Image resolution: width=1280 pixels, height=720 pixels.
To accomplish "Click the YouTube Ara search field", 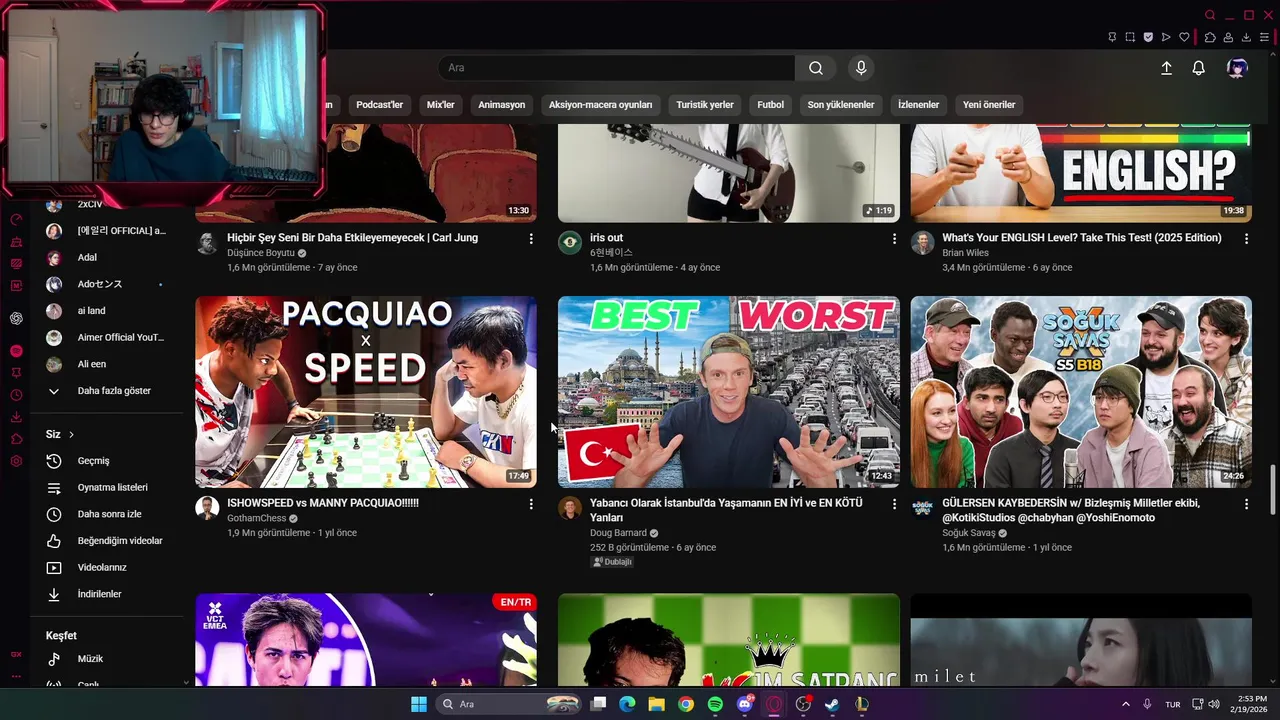I will pyautogui.click(x=616, y=68).
